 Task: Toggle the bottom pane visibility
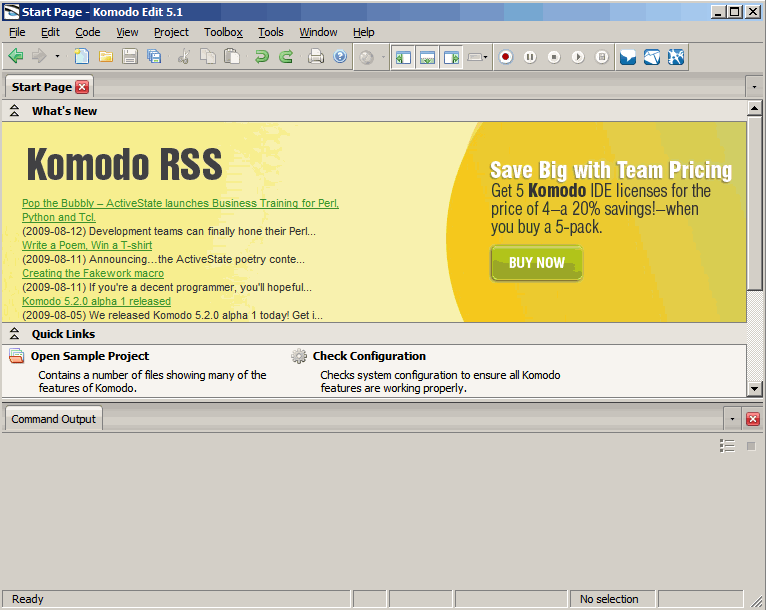pyautogui.click(x=427, y=58)
